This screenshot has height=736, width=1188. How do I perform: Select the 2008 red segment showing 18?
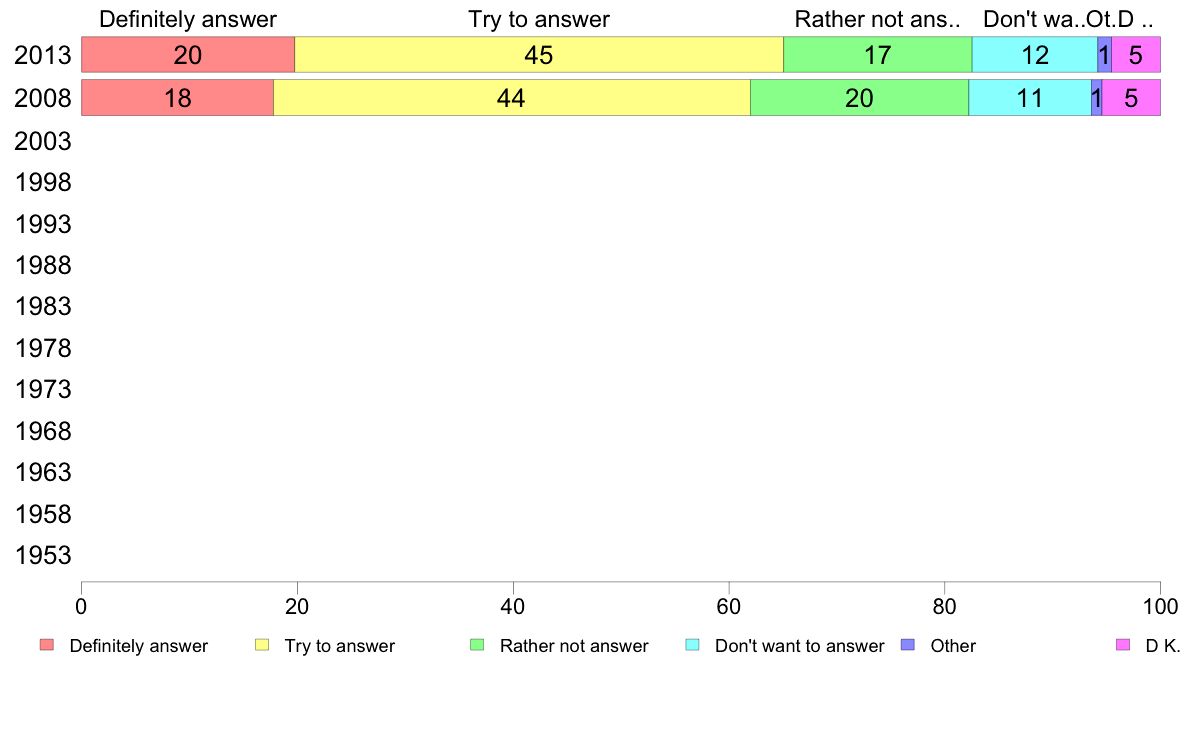coord(177,98)
